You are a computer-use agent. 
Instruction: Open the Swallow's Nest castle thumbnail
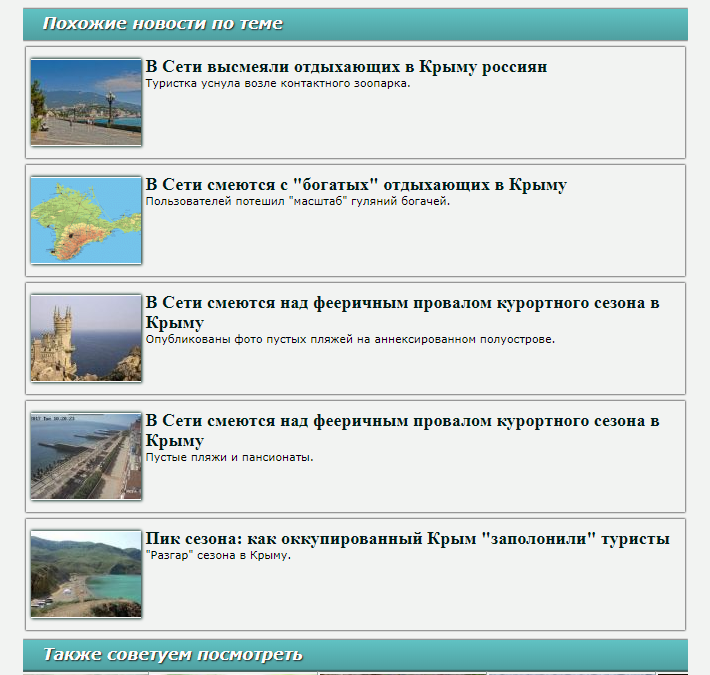click(86, 338)
